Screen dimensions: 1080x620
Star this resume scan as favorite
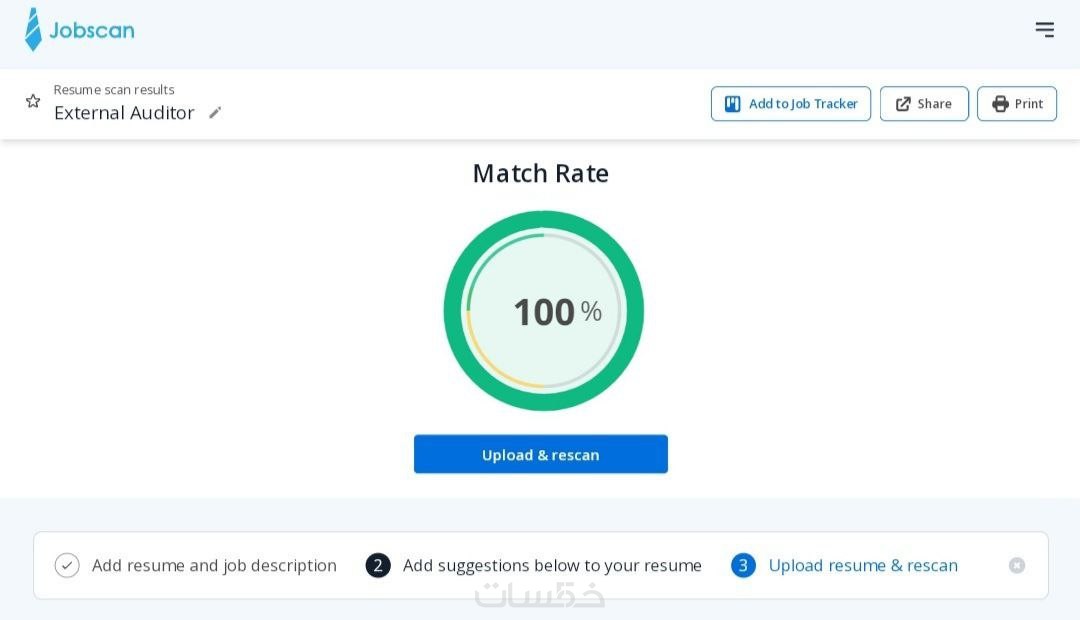pos(33,101)
